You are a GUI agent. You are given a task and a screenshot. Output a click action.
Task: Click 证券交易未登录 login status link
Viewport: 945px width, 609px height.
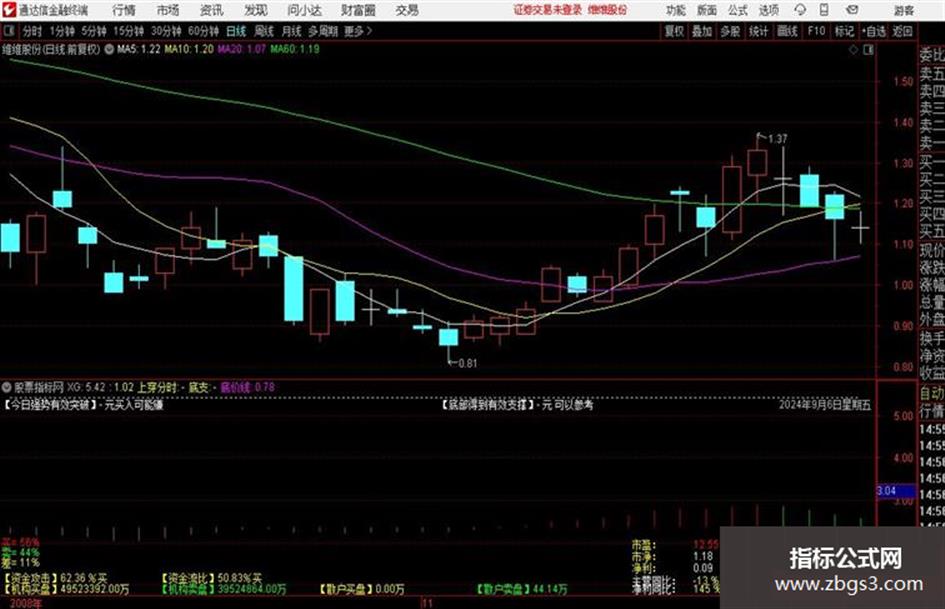[548, 10]
